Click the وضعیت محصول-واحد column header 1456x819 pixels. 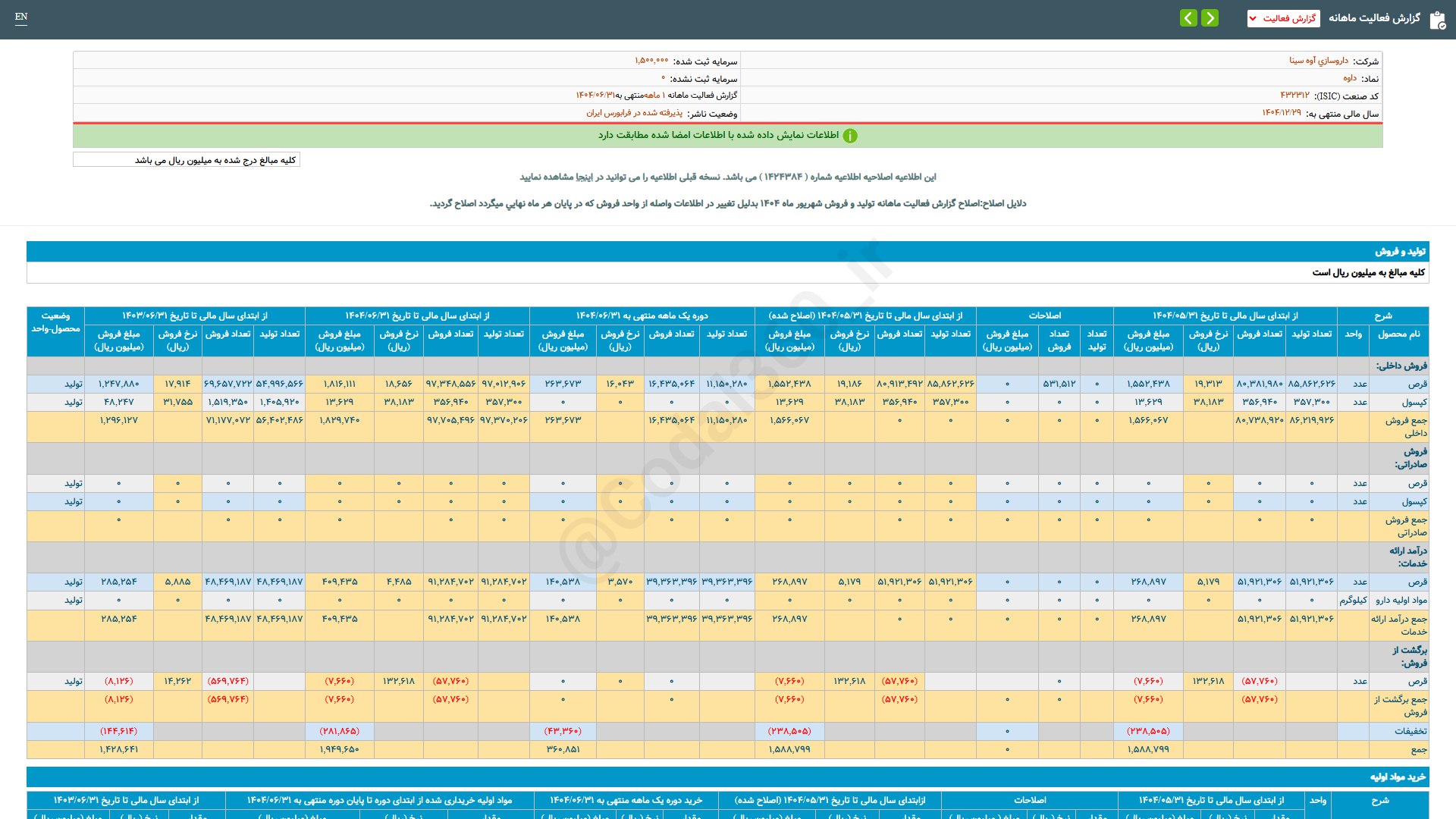(55, 322)
